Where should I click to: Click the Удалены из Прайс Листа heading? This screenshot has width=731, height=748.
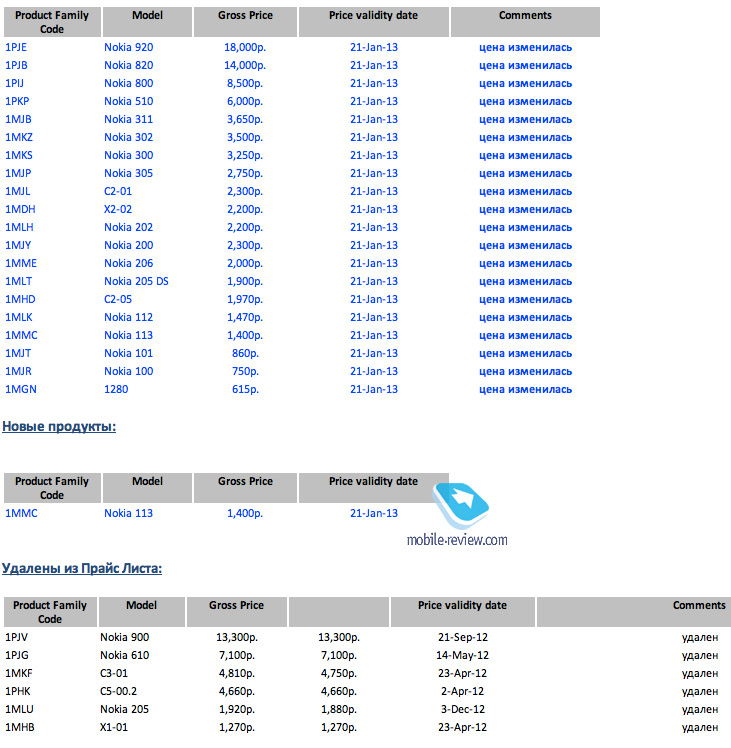click(x=82, y=568)
